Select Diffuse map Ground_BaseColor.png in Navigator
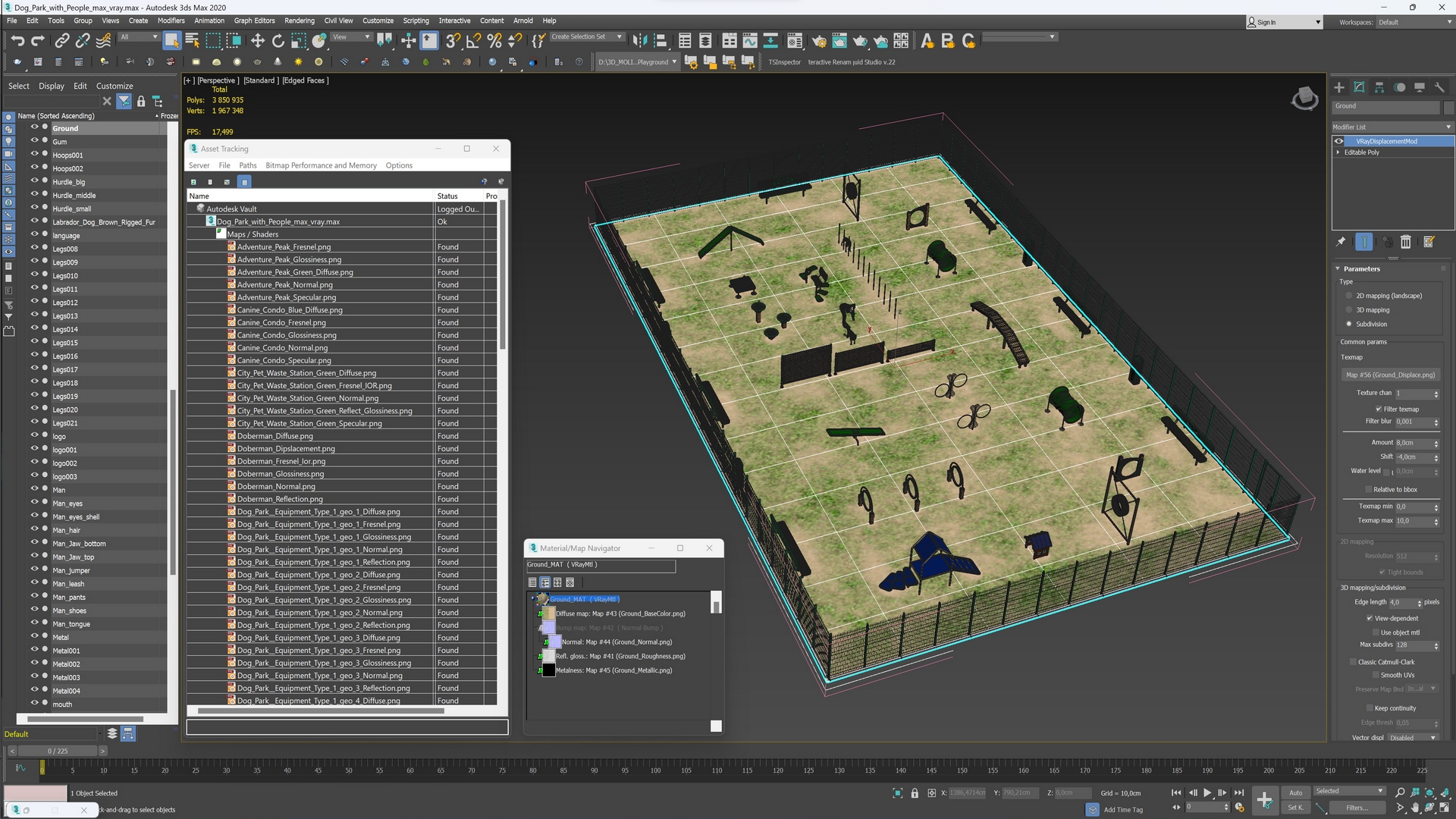This screenshot has width=1456, height=819. [x=620, y=613]
